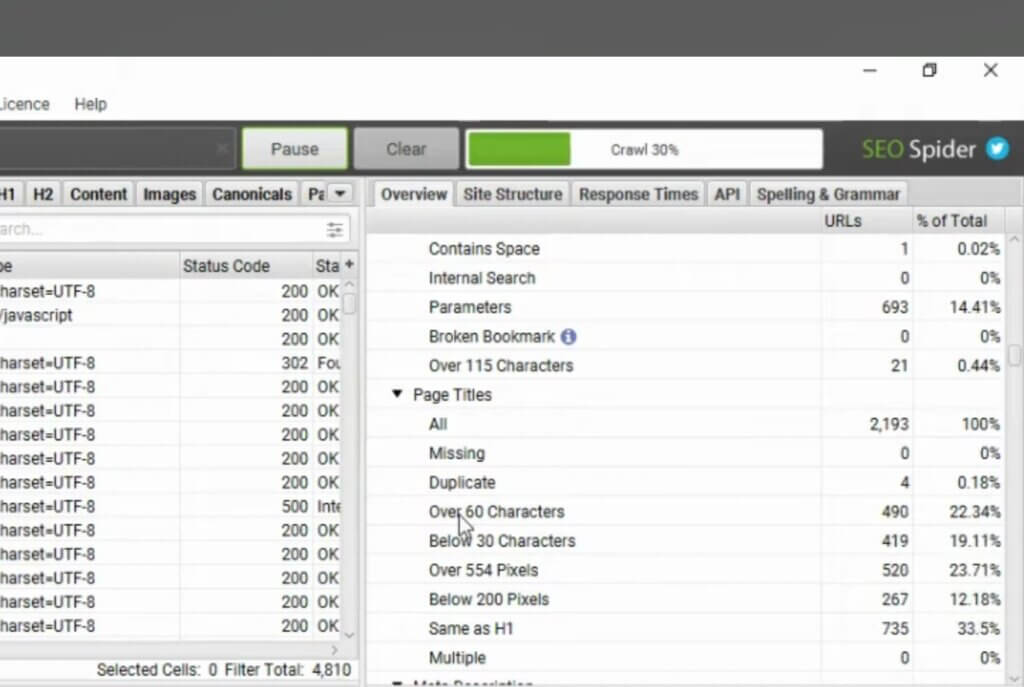Open the Site Structure tab
This screenshot has height=687, width=1024.
[513, 194]
